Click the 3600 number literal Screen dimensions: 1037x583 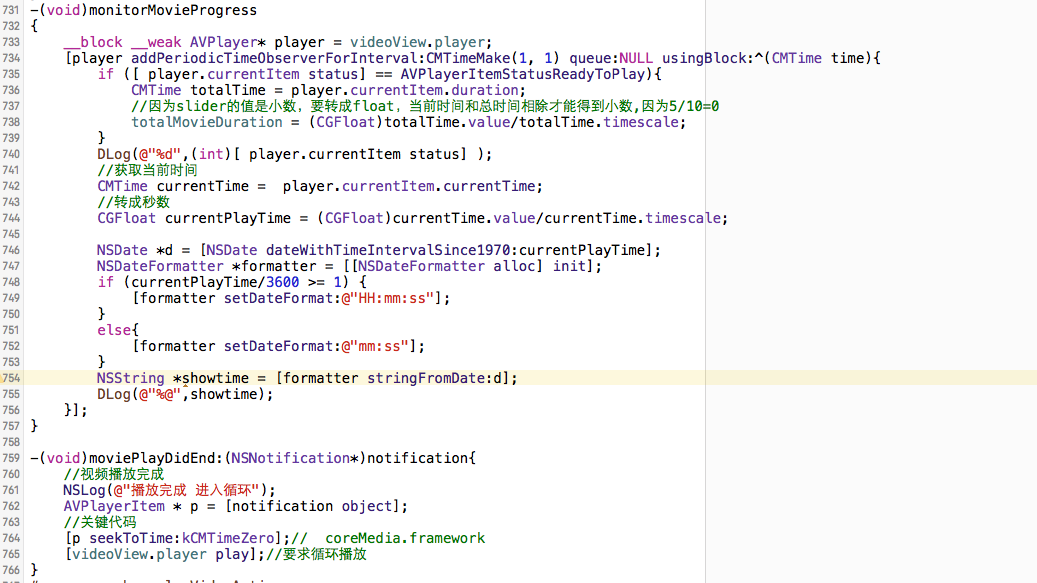282,282
